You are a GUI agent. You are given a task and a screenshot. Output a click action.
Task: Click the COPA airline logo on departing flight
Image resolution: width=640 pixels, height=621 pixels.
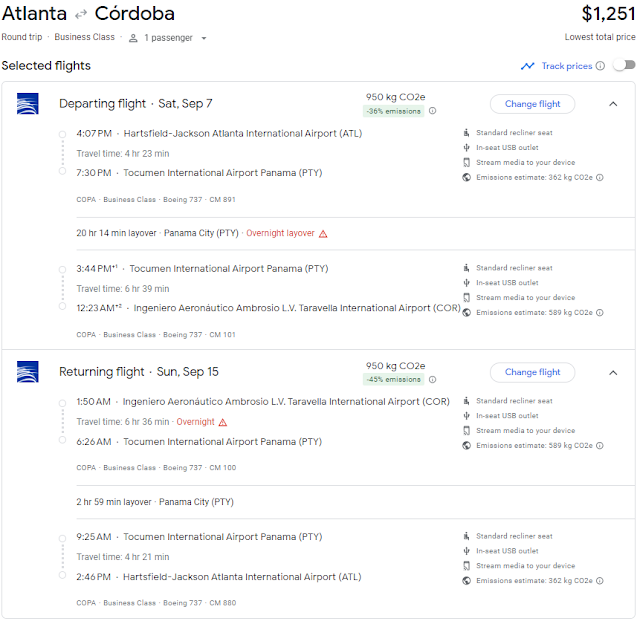click(28, 104)
